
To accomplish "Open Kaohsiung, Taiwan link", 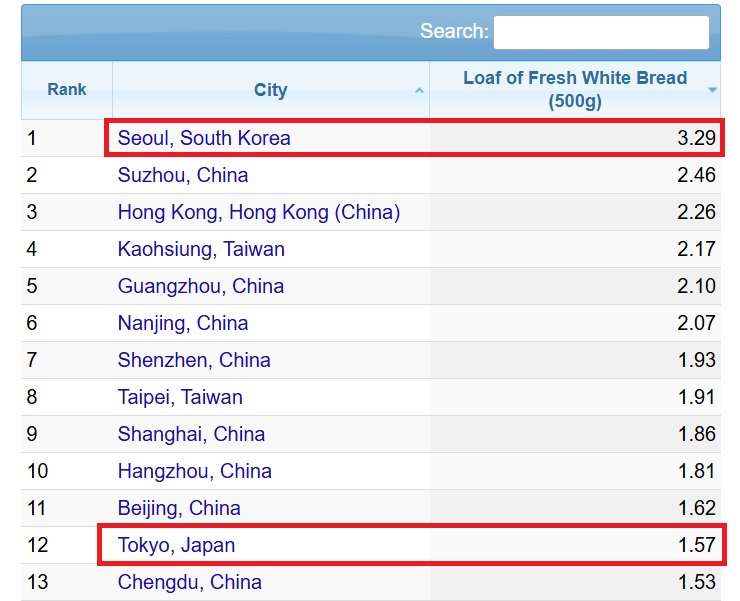I will pos(201,249).
